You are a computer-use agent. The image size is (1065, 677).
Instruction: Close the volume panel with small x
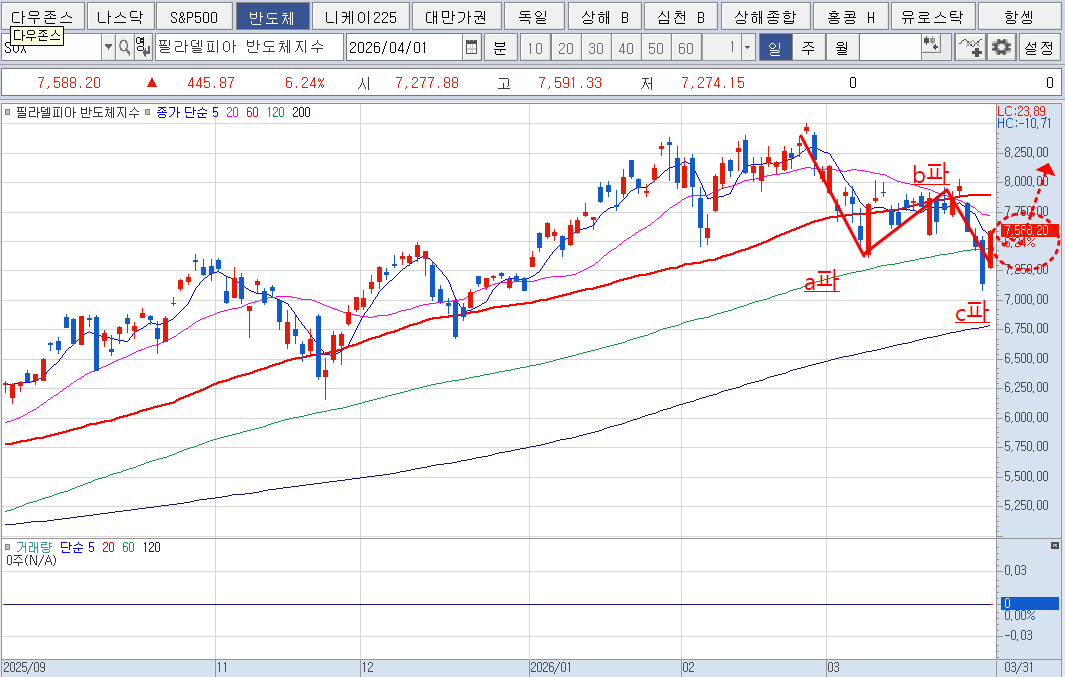(x=1054, y=546)
